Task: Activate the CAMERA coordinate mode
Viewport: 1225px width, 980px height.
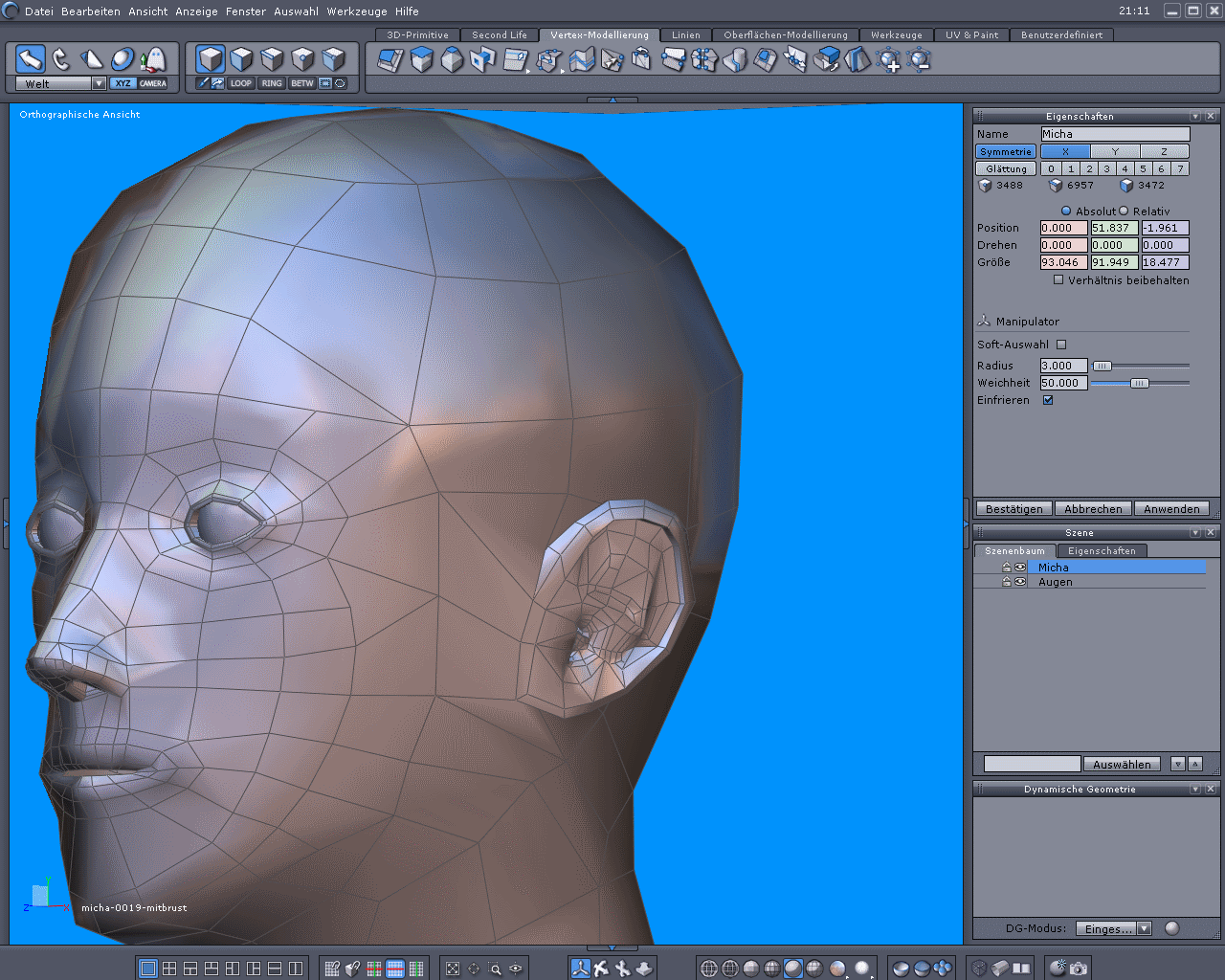Action: click(153, 83)
